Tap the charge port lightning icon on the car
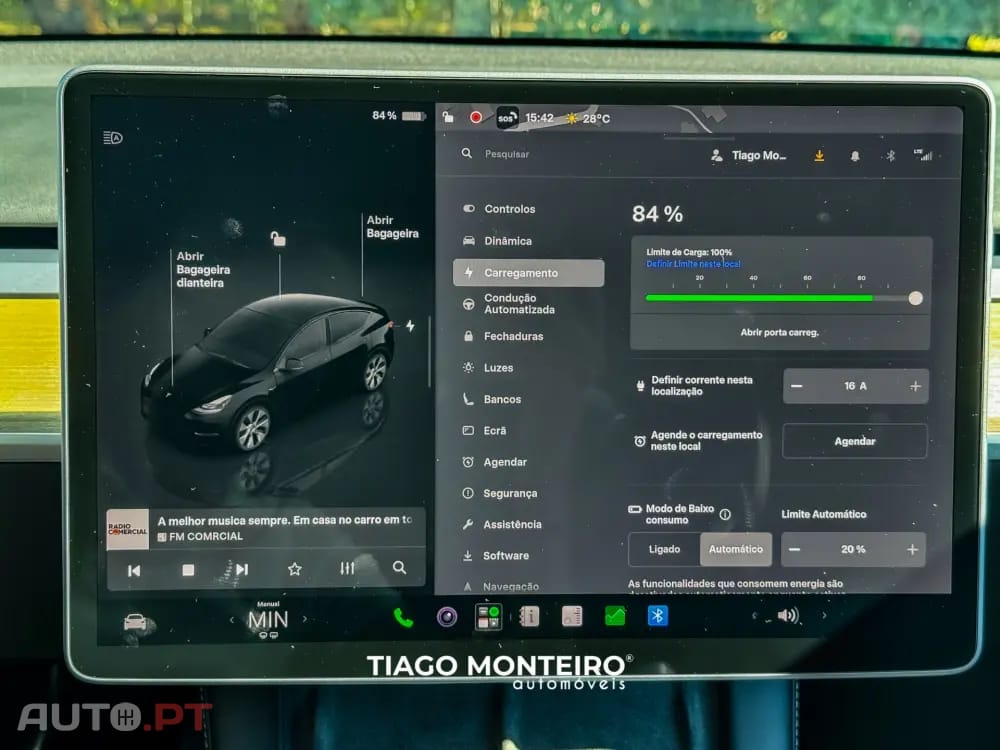The image size is (1000, 750). [410, 326]
